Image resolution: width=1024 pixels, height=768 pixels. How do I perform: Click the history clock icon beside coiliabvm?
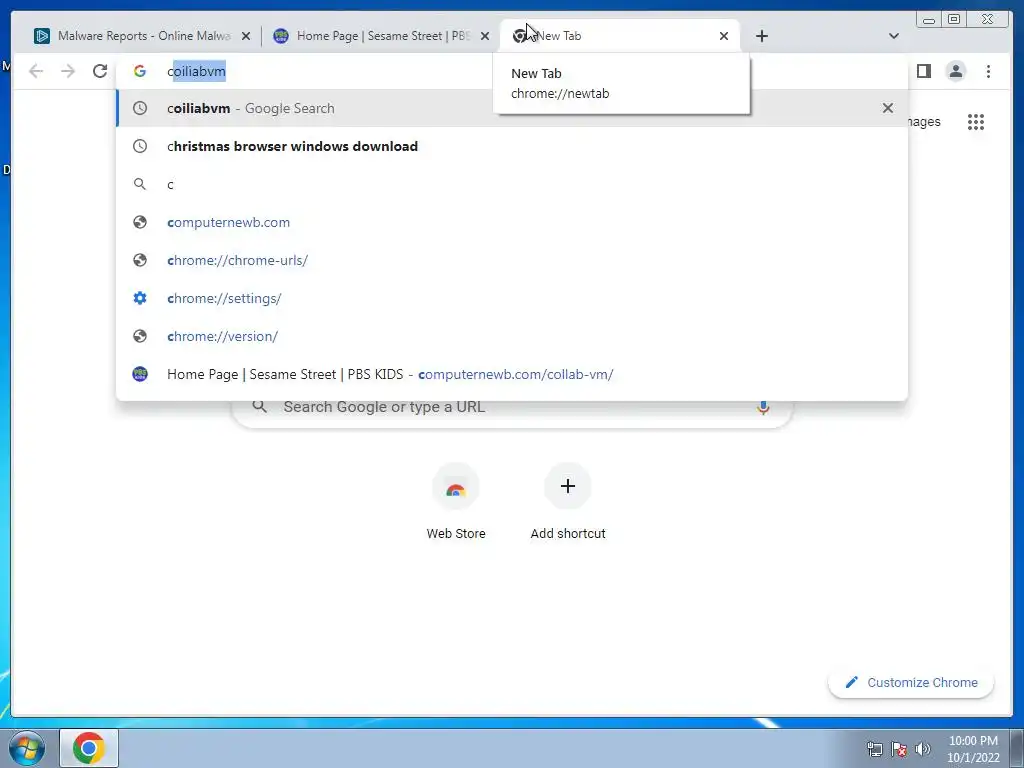[x=140, y=108]
